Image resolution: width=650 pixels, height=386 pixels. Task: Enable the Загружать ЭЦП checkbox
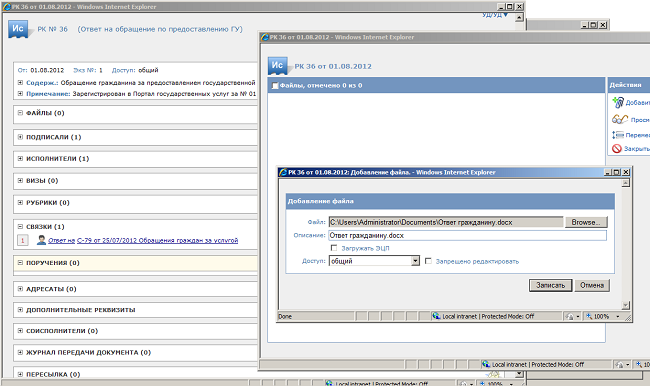(334, 248)
